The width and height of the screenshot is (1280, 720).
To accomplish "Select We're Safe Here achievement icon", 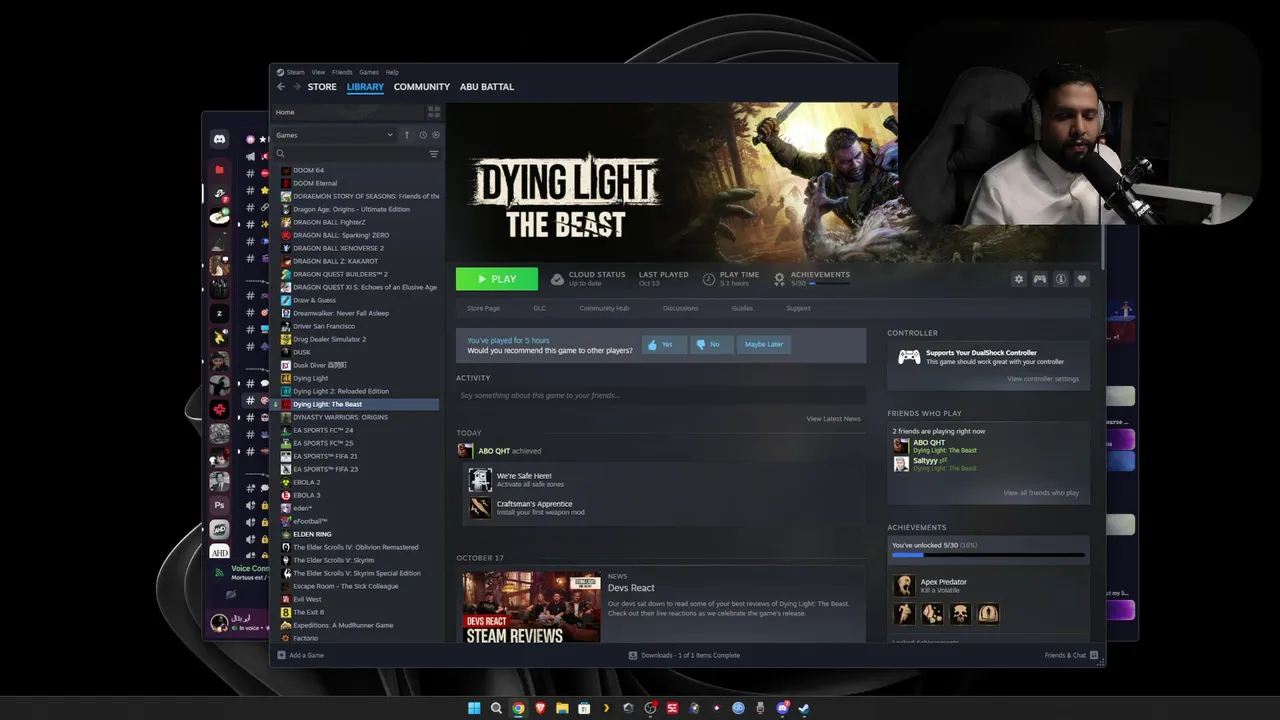I will point(480,480).
